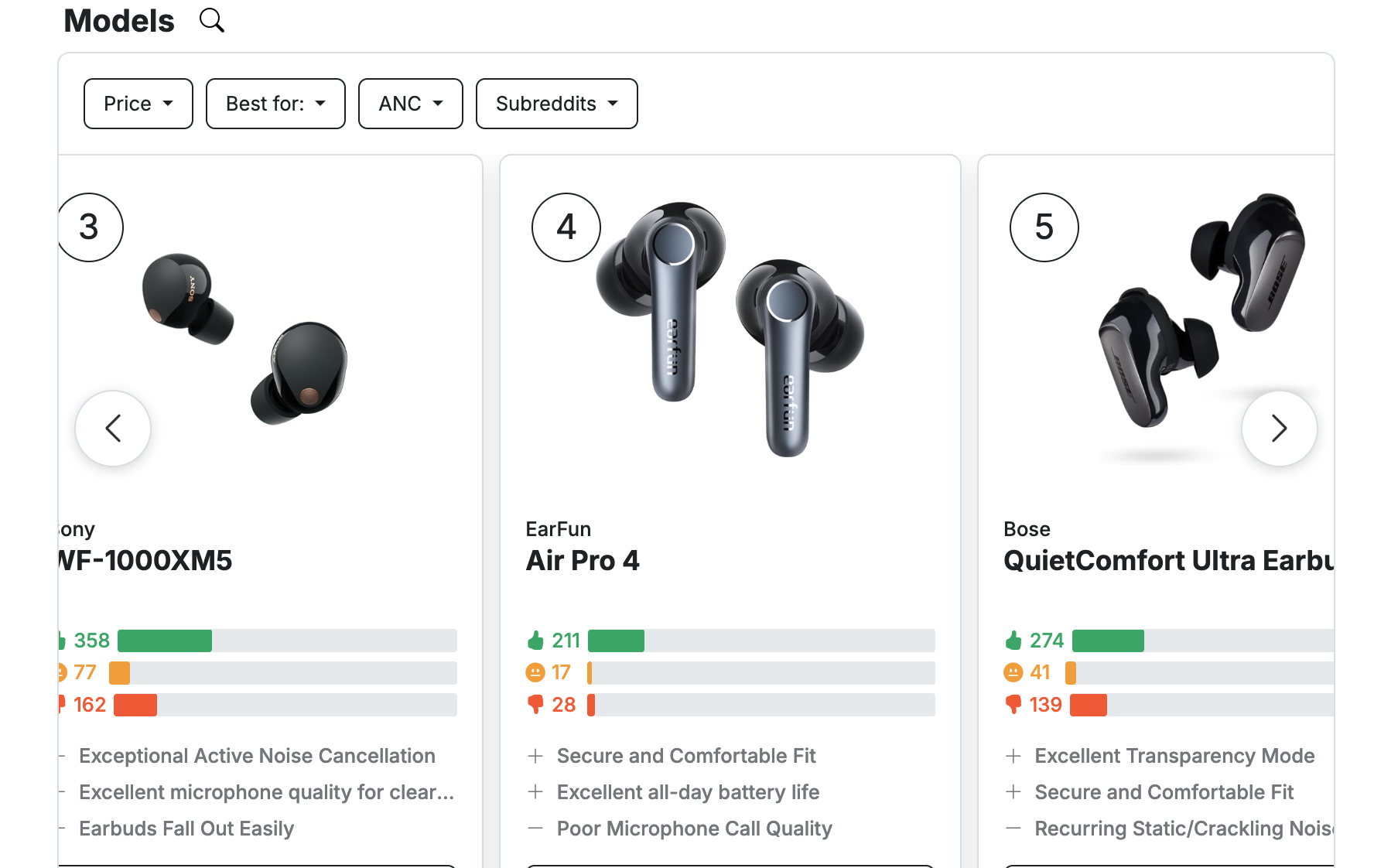Image resolution: width=1374 pixels, height=868 pixels.
Task: Open the WF-1000XM5 model title
Action: click(147, 561)
